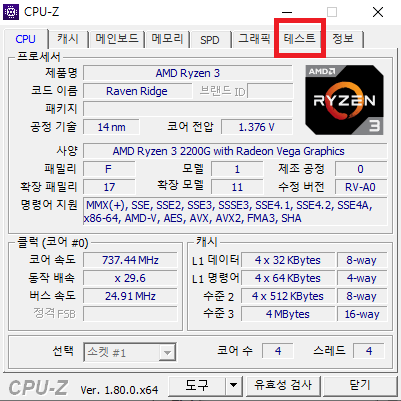Viewport: 401px width, 401px height.
Task: Select the CPU tab
Action: [26, 39]
